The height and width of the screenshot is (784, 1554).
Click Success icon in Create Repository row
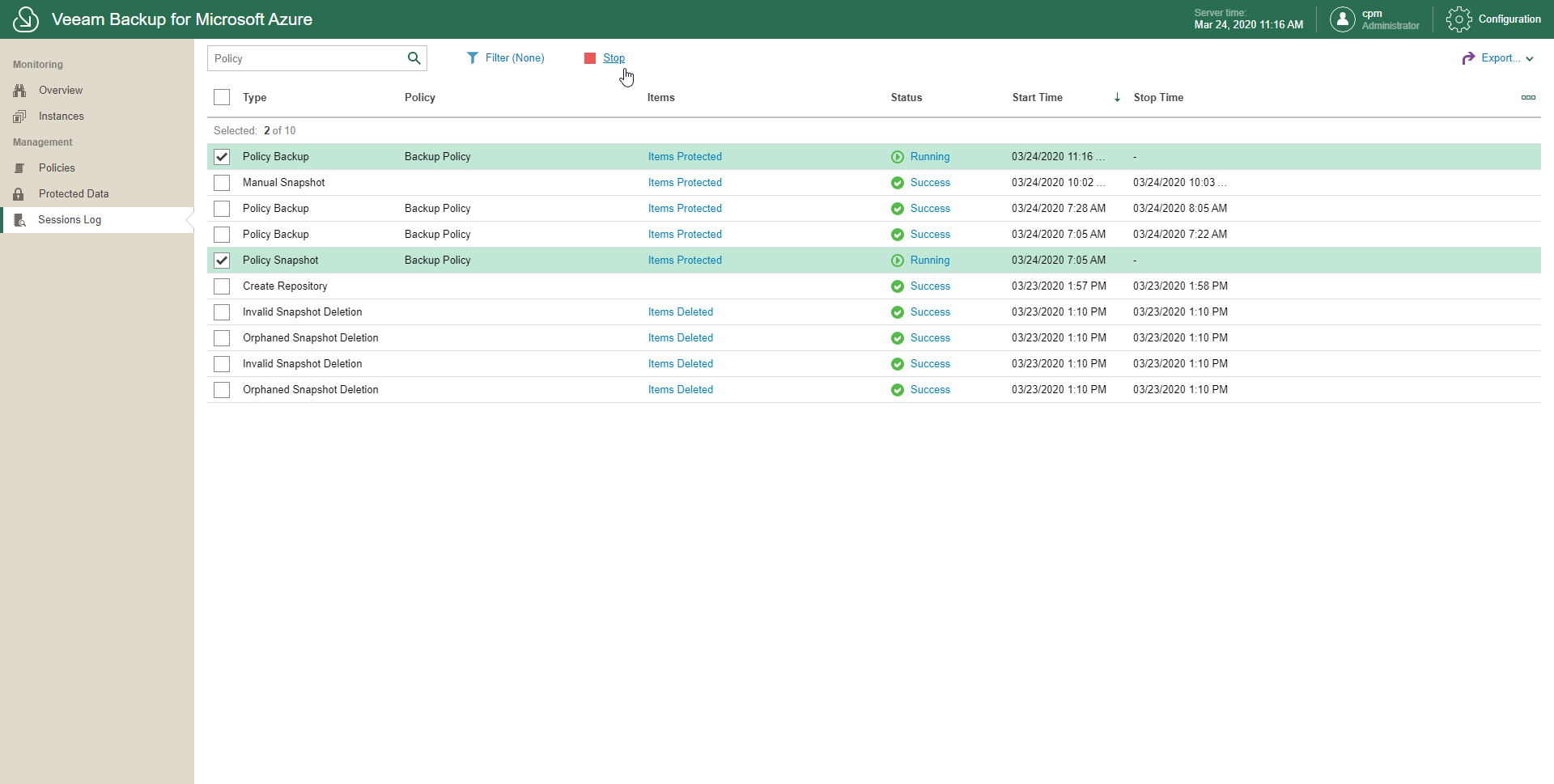(x=898, y=286)
